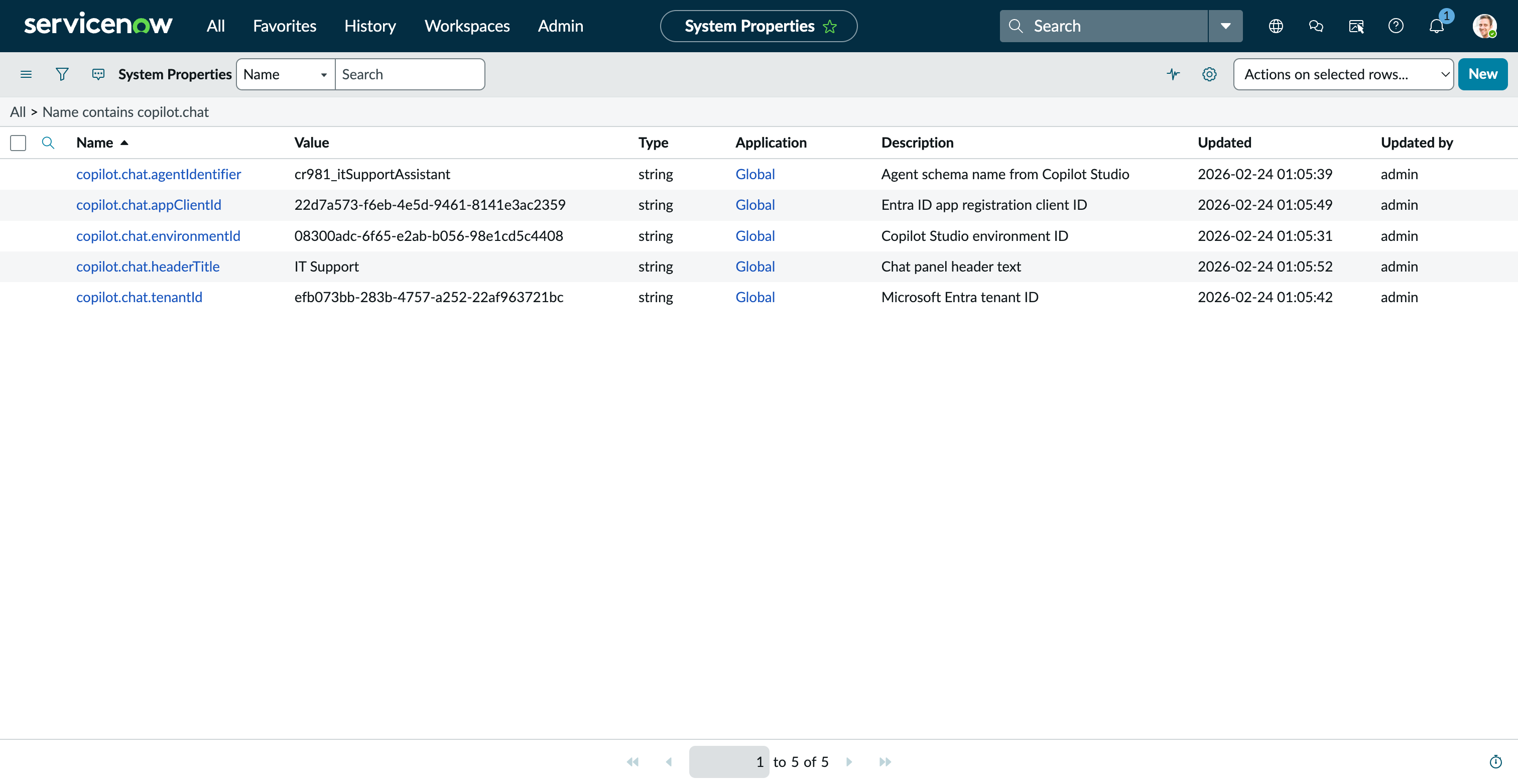Viewport: 1518px width, 784px height.
Task: Check the select-all checkbox in list header
Action: tap(18, 143)
